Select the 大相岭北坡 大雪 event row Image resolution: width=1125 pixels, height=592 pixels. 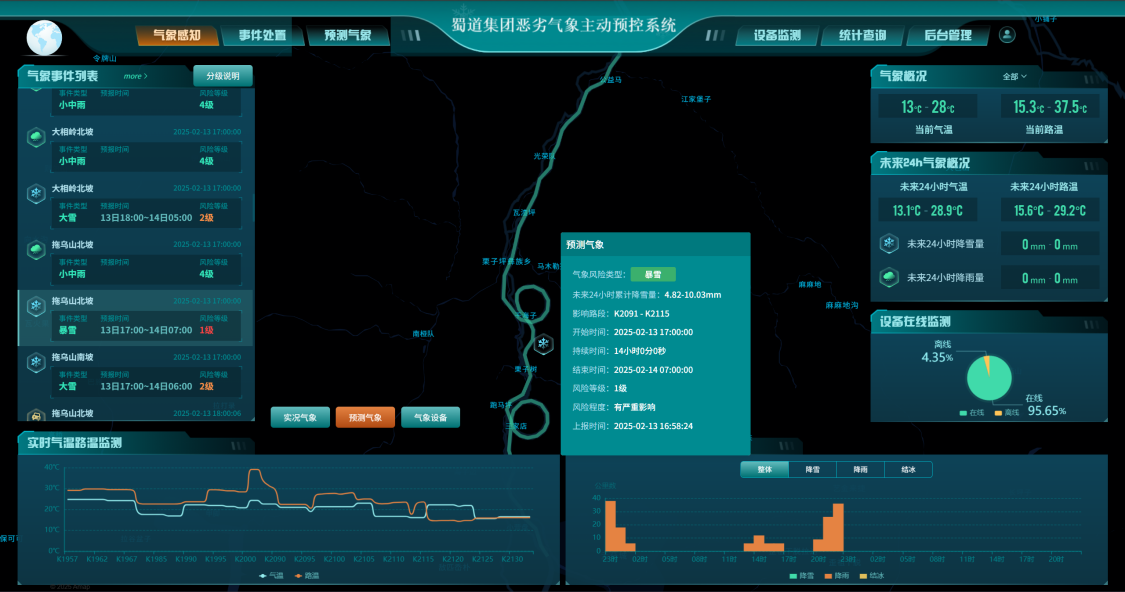[x=136, y=205]
